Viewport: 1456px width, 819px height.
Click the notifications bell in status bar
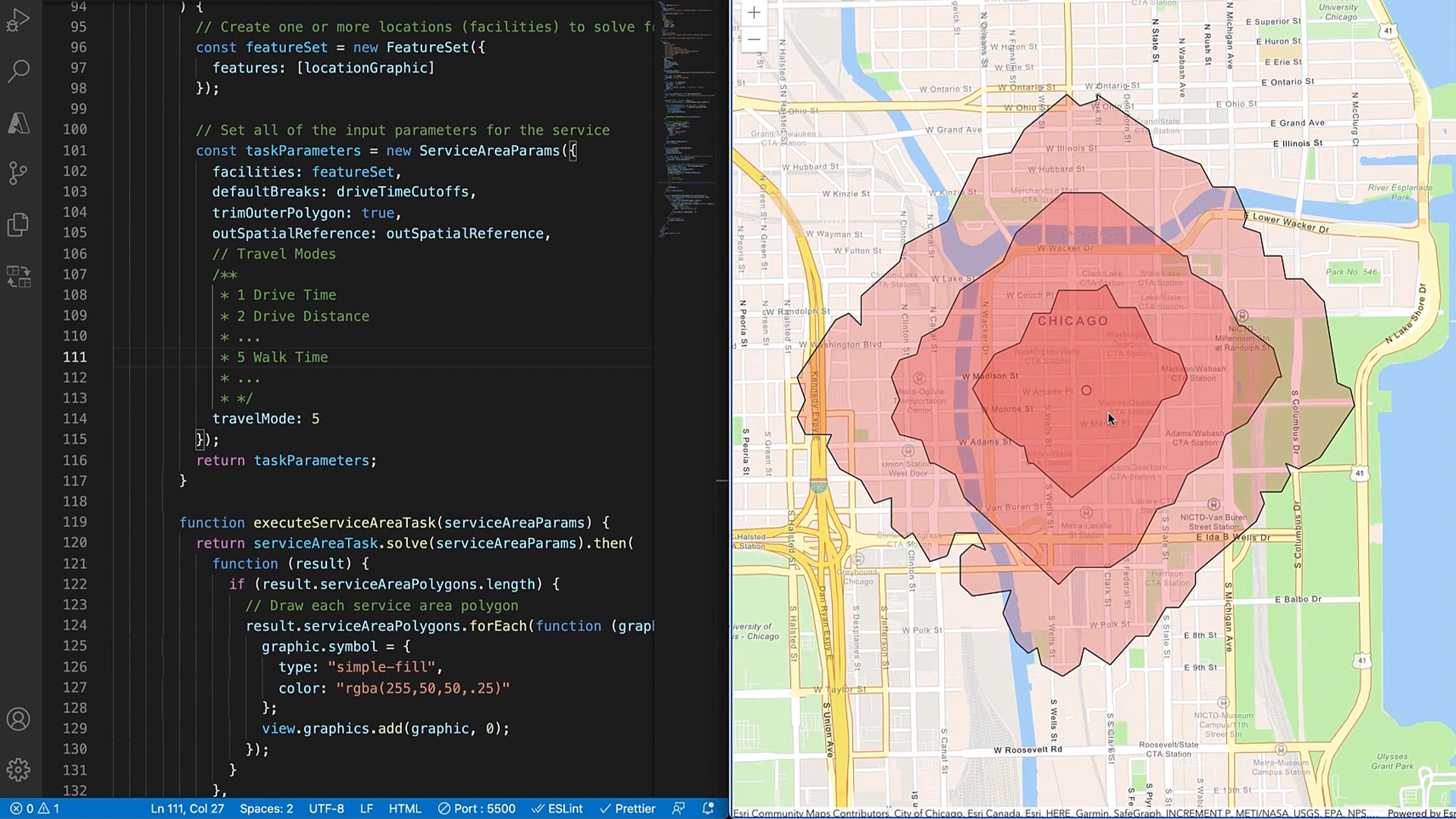[708, 808]
